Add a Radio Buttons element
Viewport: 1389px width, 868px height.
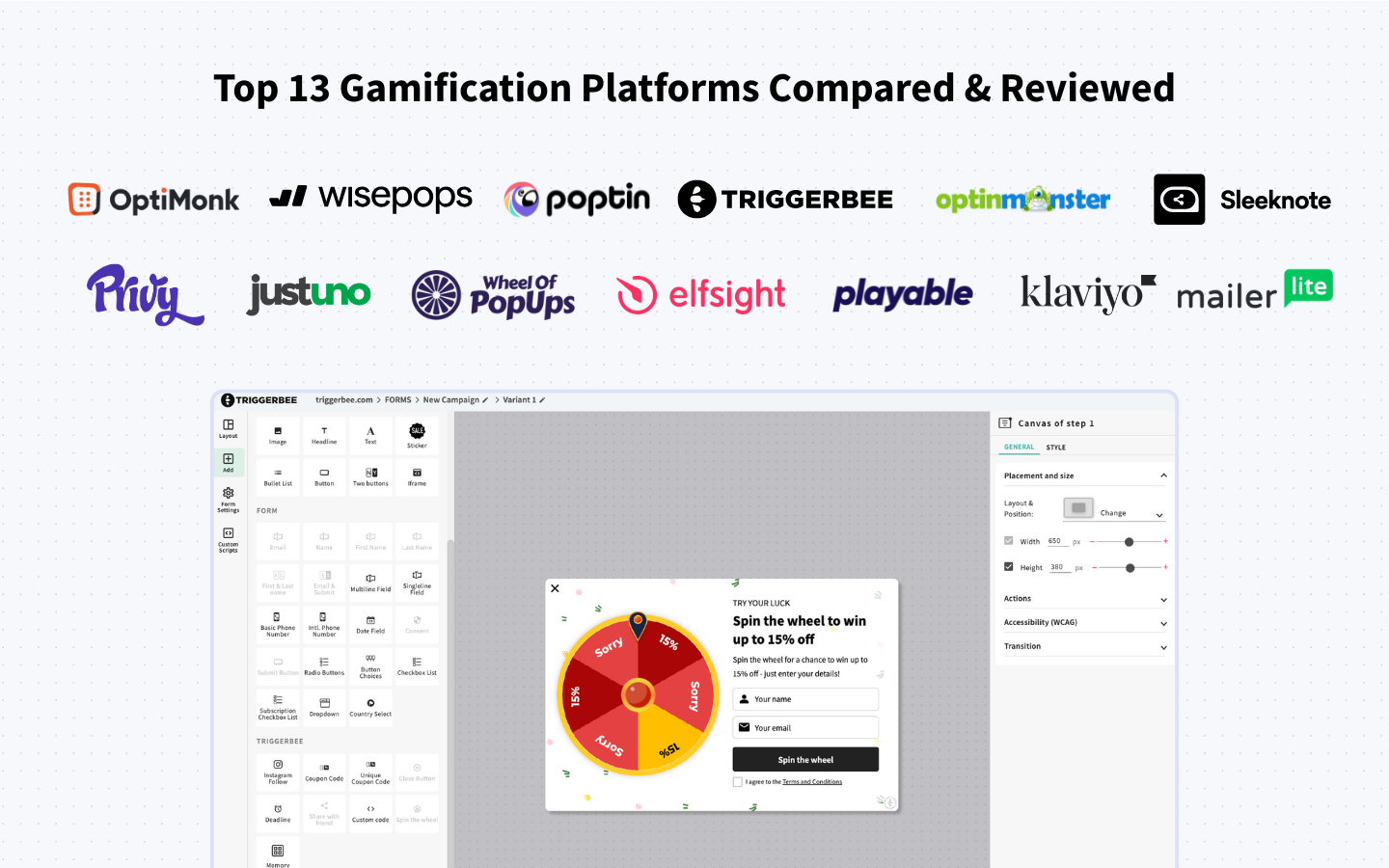pyautogui.click(x=324, y=666)
